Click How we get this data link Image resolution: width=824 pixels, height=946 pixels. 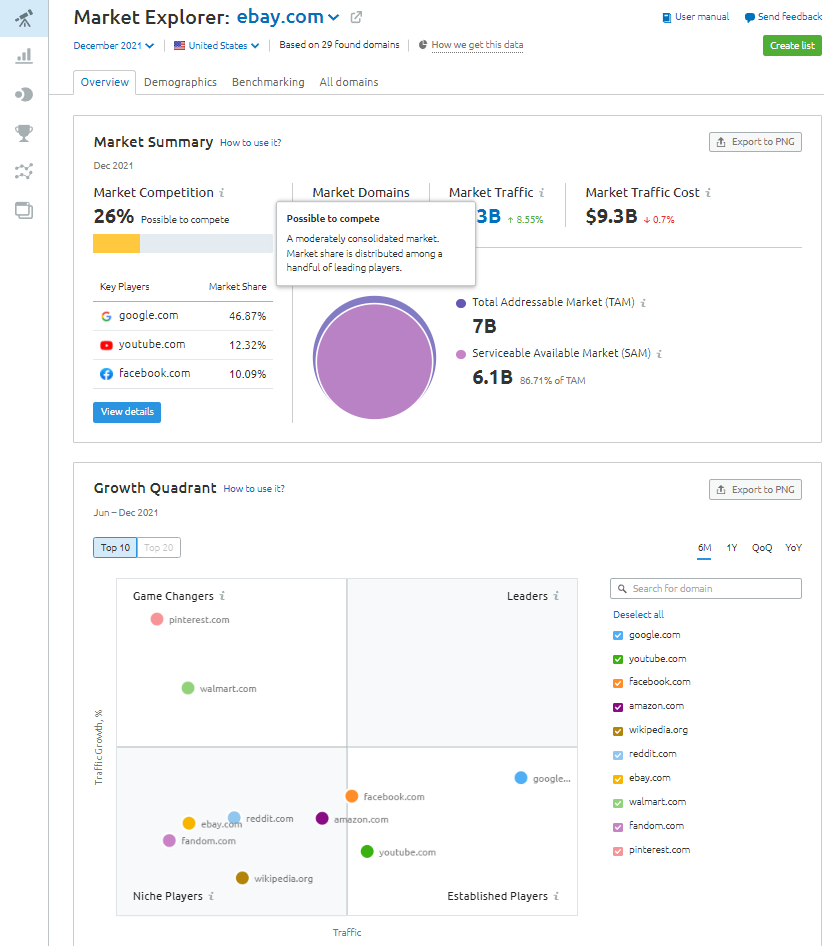477,45
